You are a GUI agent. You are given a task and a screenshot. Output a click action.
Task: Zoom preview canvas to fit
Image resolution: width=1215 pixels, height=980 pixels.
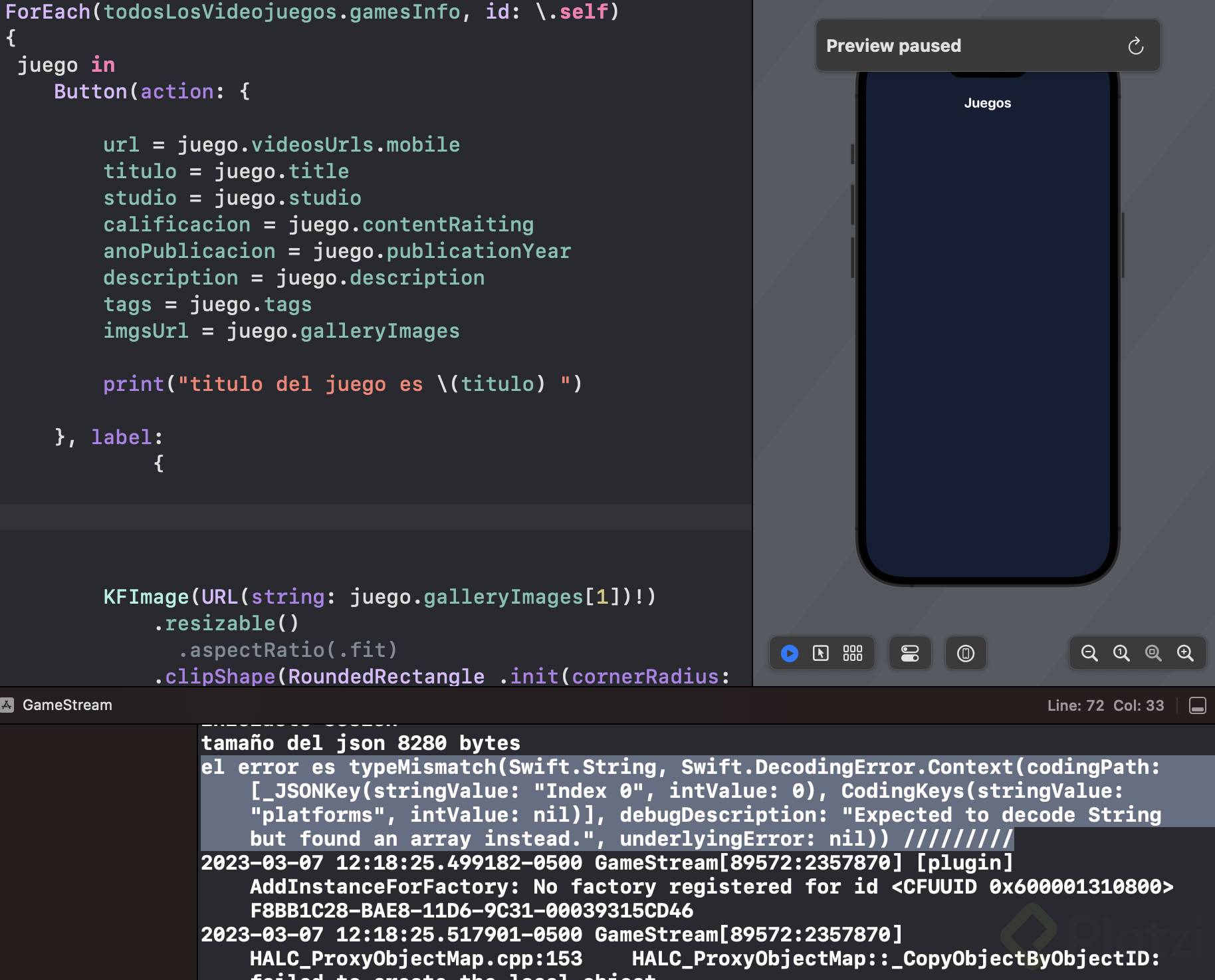tap(1153, 654)
